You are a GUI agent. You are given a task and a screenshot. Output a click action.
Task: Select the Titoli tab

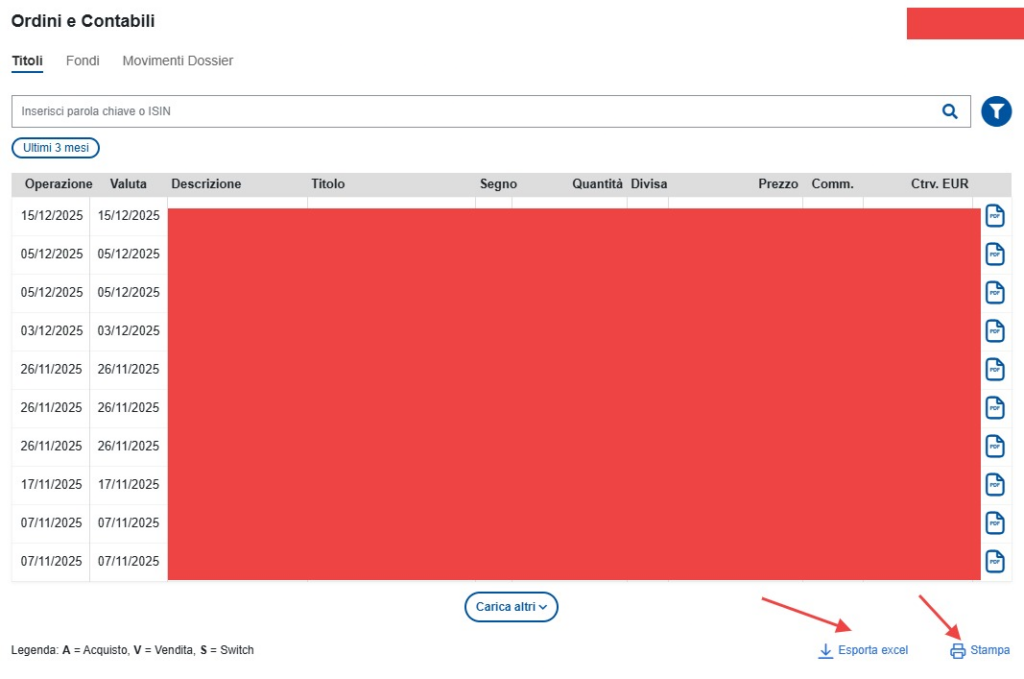coord(27,61)
